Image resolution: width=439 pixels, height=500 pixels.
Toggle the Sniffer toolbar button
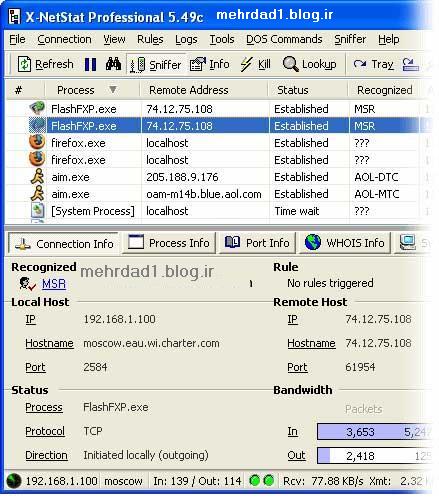click(x=156, y=64)
